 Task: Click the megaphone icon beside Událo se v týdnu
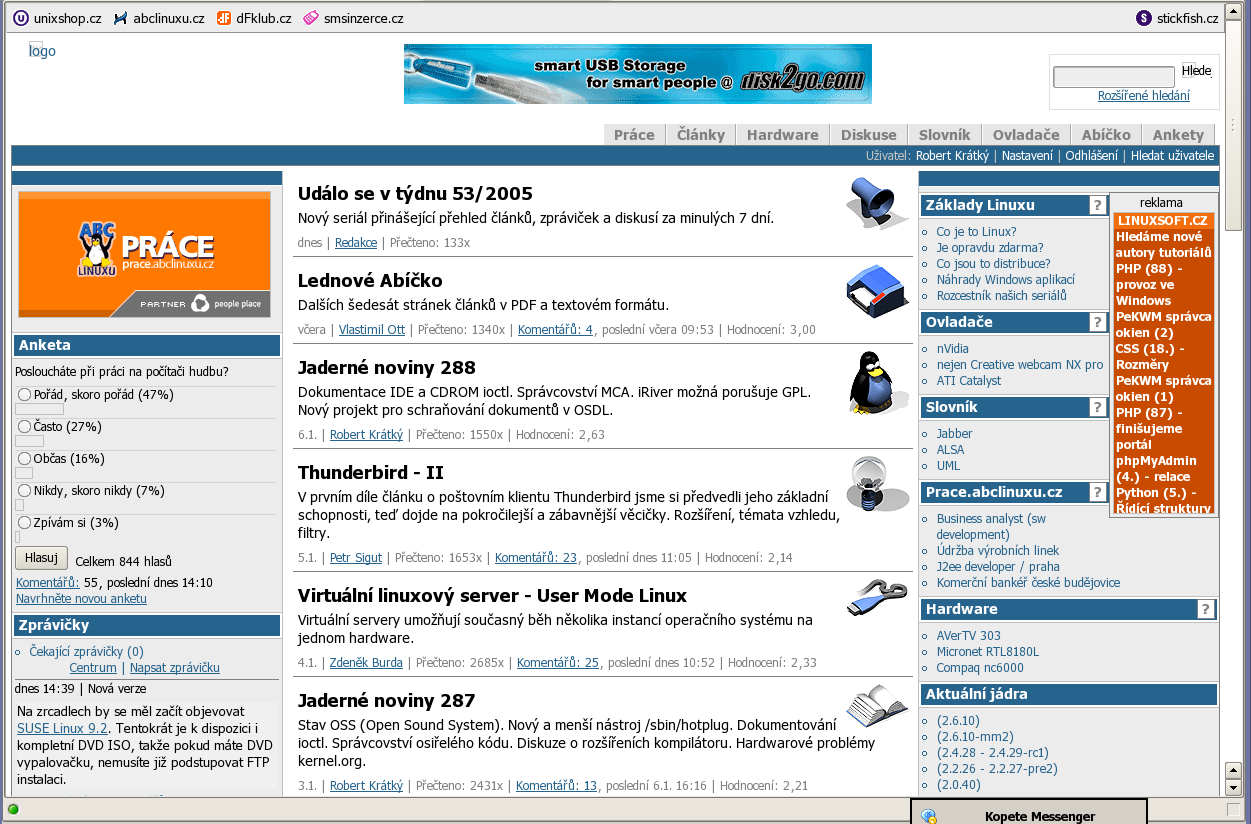[877, 204]
